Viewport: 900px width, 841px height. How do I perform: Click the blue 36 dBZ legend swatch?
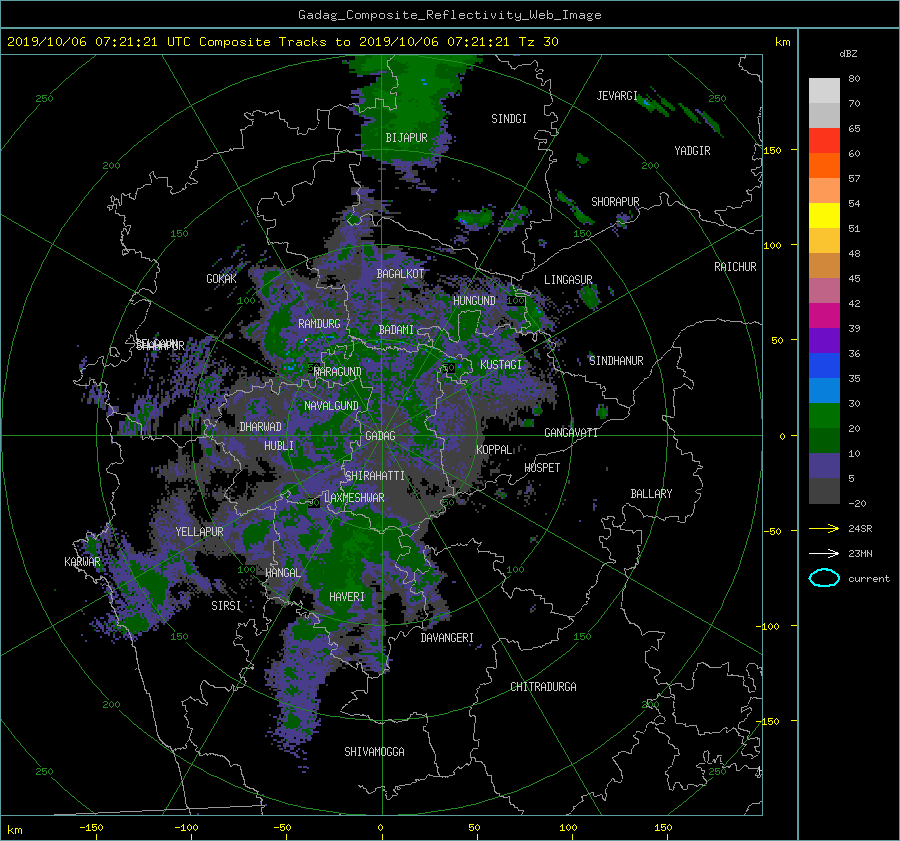(x=824, y=365)
